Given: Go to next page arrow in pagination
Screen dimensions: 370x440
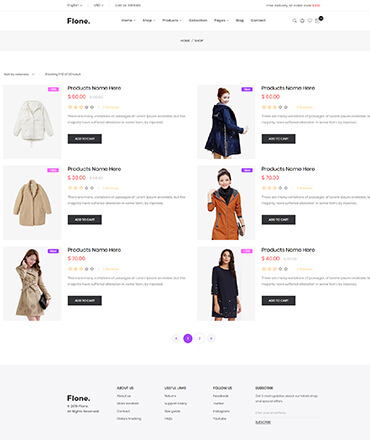Looking at the screenshot, I should [x=211, y=338].
